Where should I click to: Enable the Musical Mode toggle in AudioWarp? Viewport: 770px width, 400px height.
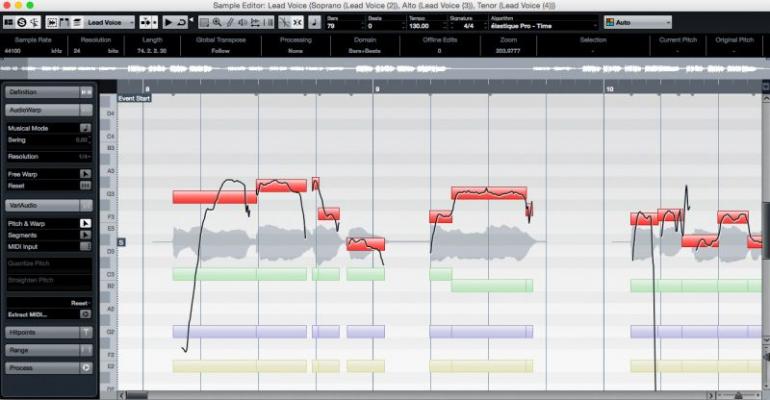coord(85,128)
